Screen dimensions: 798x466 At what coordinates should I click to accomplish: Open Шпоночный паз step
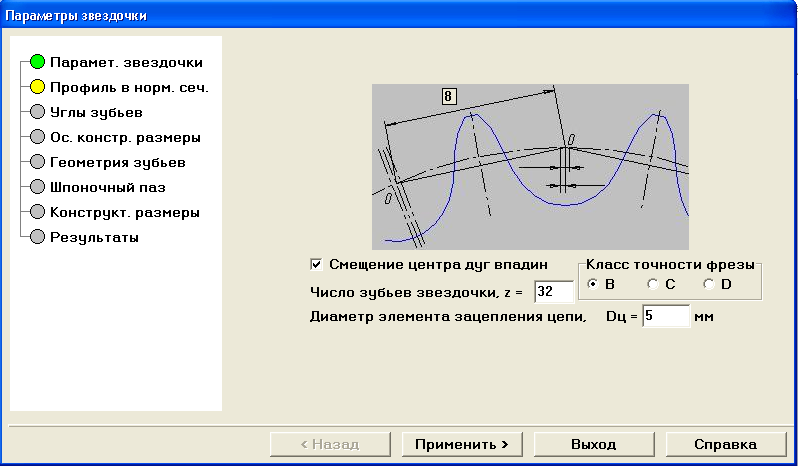click(x=108, y=187)
